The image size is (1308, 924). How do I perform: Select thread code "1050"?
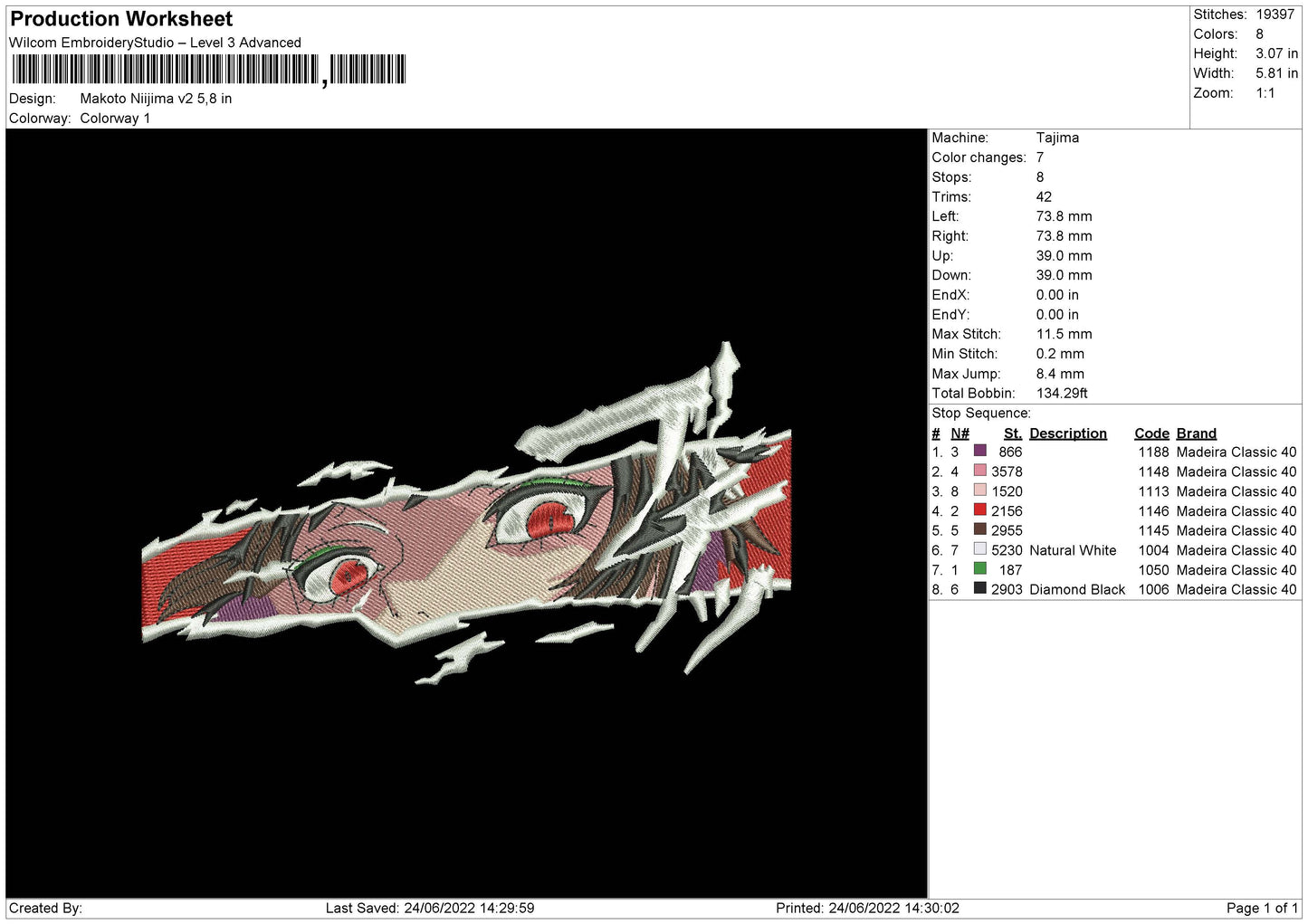[x=1154, y=570]
